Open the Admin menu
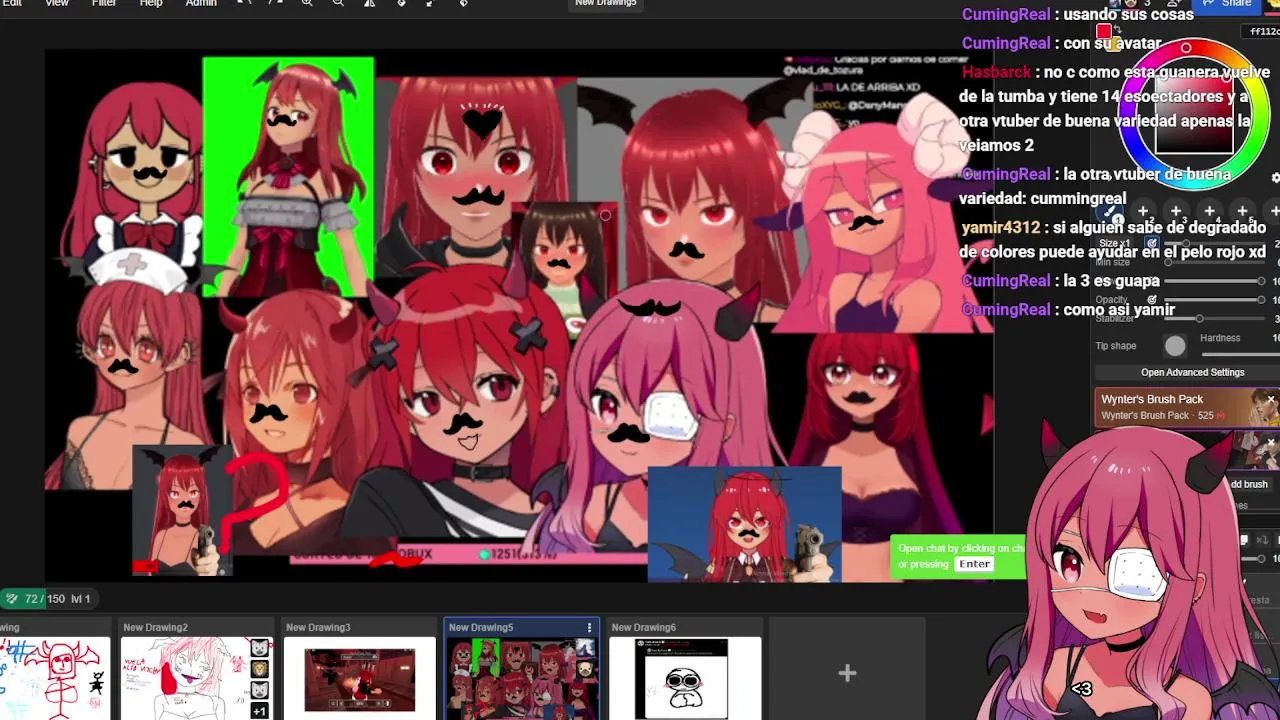Viewport: 1280px width, 720px height. pos(201,3)
